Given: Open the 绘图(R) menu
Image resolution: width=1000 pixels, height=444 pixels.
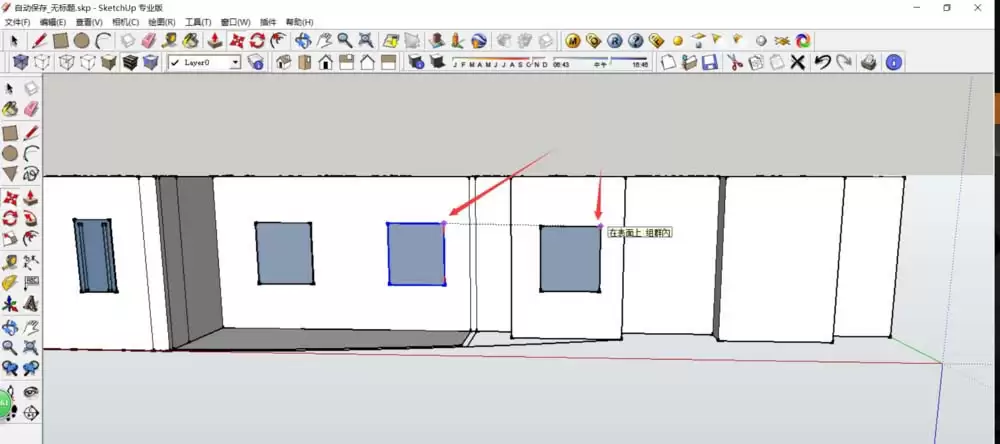Looking at the screenshot, I should 162,22.
